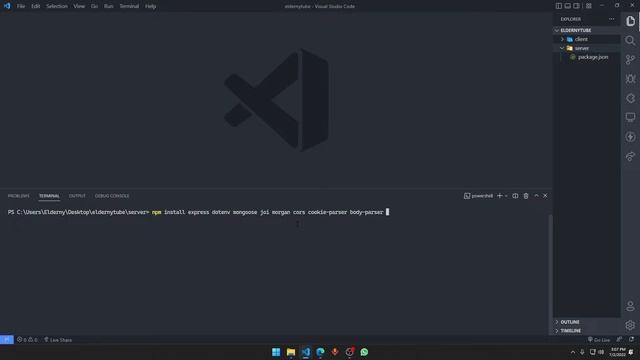Image resolution: width=640 pixels, height=360 pixels.
Task: Open the Remote Explorer monitor icon
Action: pos(630,117)
